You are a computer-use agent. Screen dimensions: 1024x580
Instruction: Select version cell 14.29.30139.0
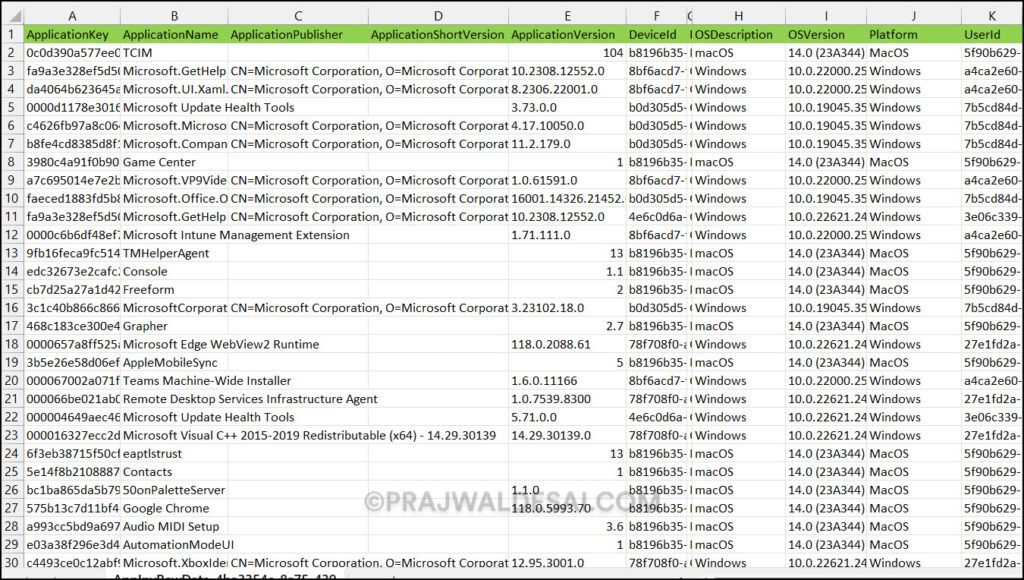coord(568,435)
